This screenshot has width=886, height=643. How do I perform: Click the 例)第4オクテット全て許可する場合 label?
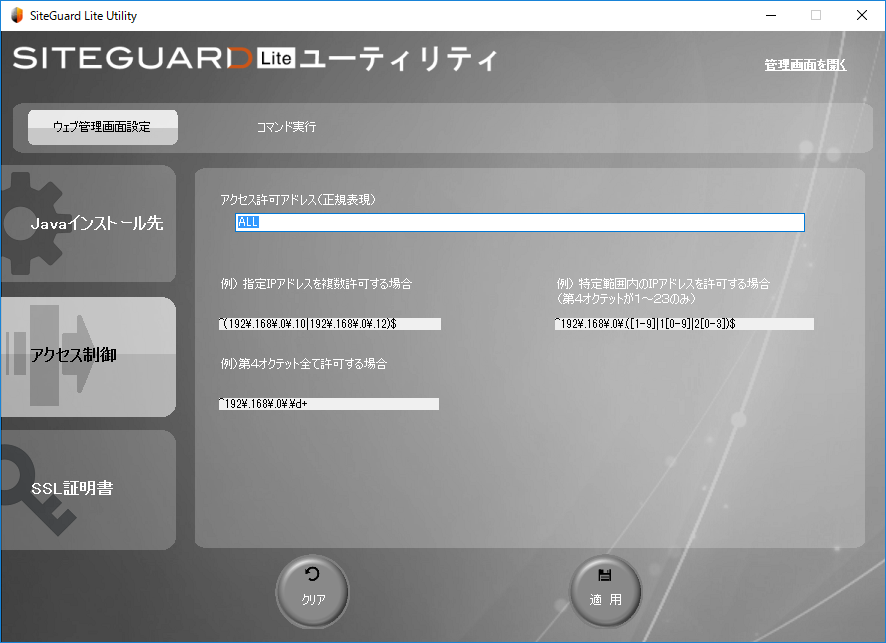[x=303, y=363]
